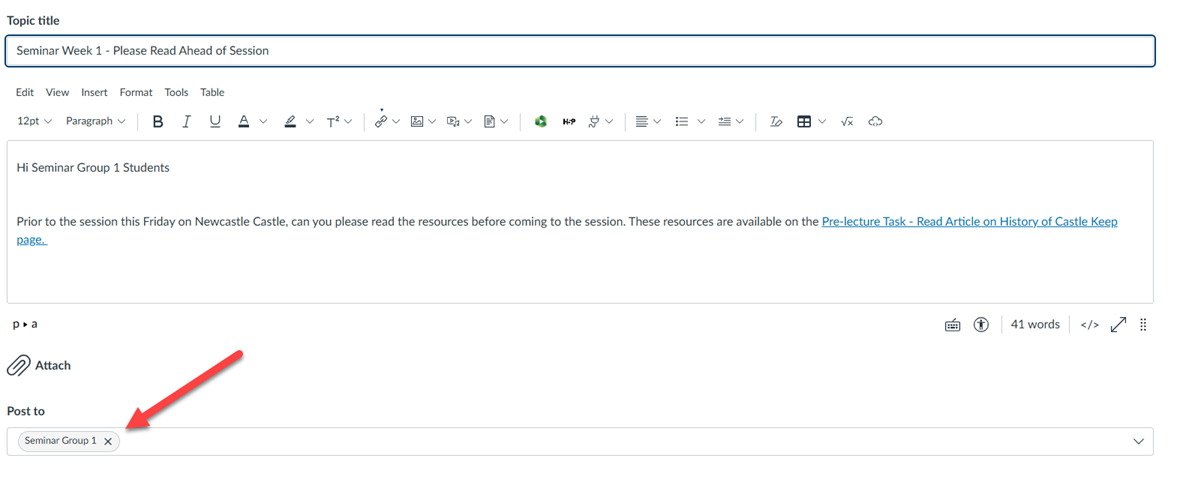
Task: Open the Pre-lecture Task article link
Action: tap(970, 222)
